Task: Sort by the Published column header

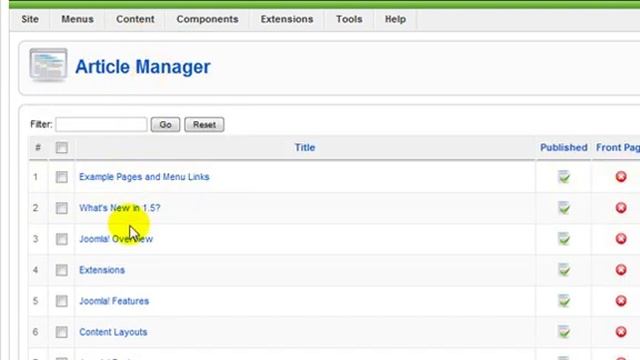Action: click(x=564, y=147)
